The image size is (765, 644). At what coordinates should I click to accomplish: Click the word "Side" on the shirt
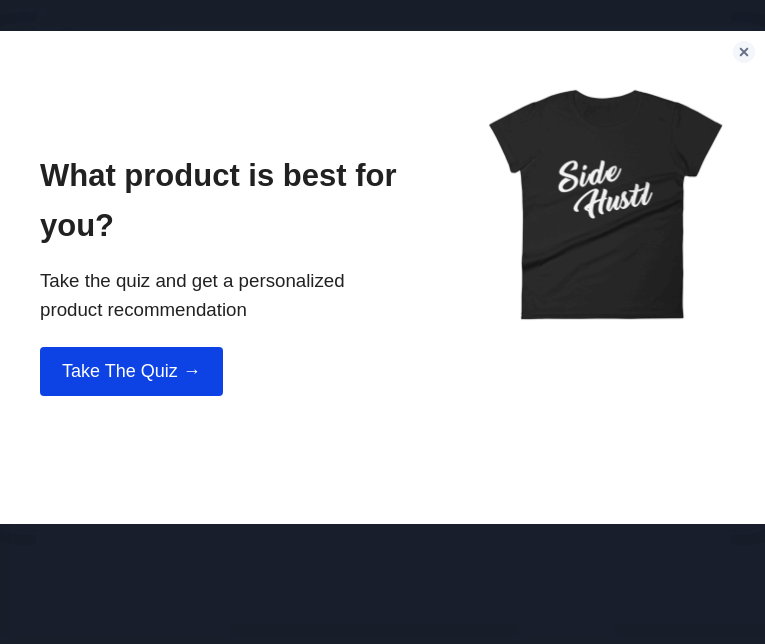tap(588, 174)
